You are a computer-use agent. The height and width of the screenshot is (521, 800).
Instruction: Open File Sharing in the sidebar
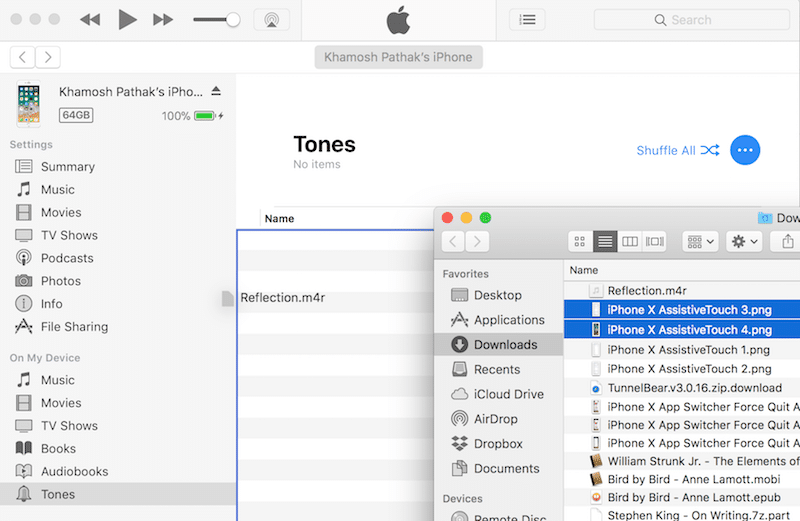(74, 327)
